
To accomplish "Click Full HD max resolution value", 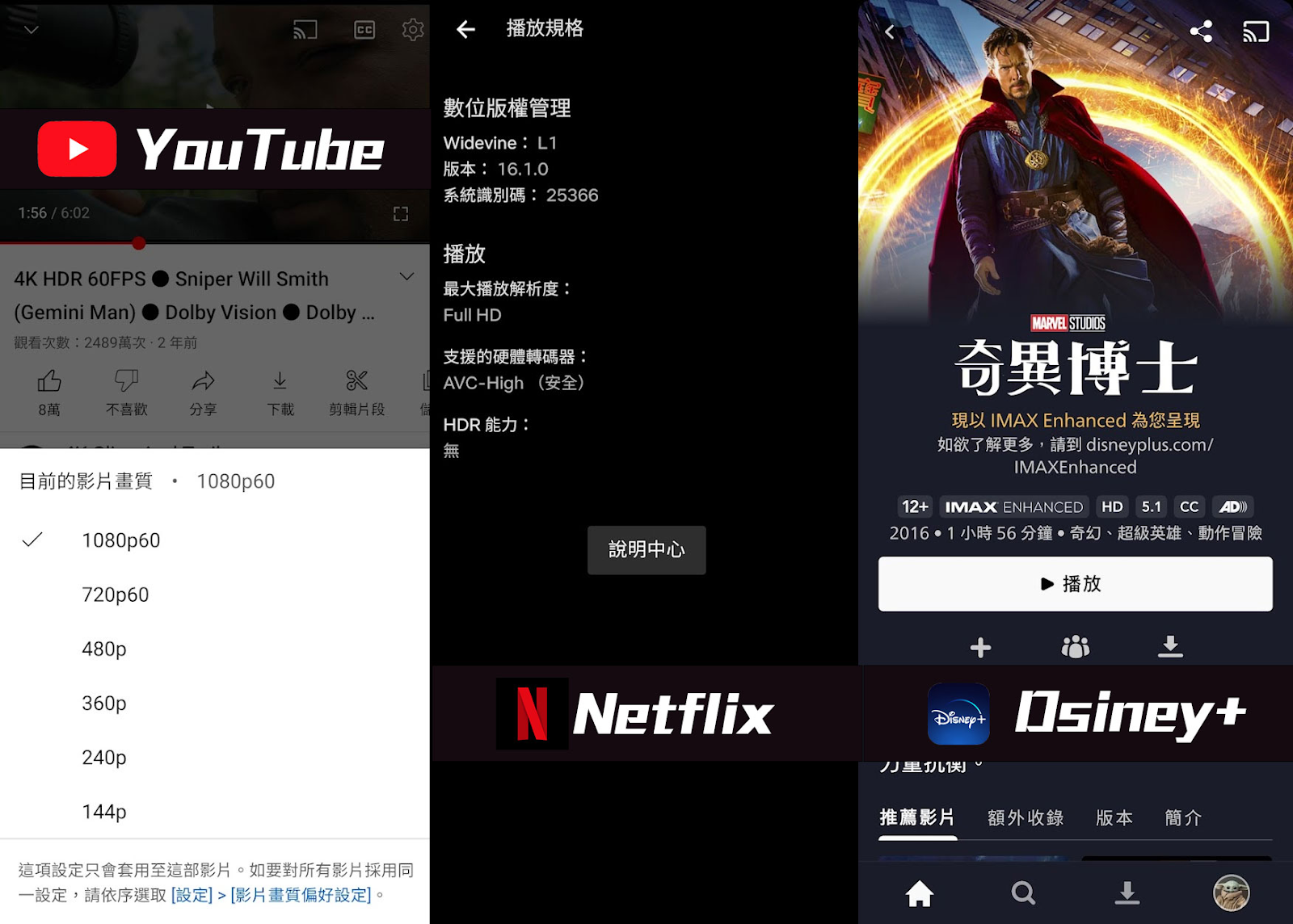I will pyautogui.click(x=472, y=315).
